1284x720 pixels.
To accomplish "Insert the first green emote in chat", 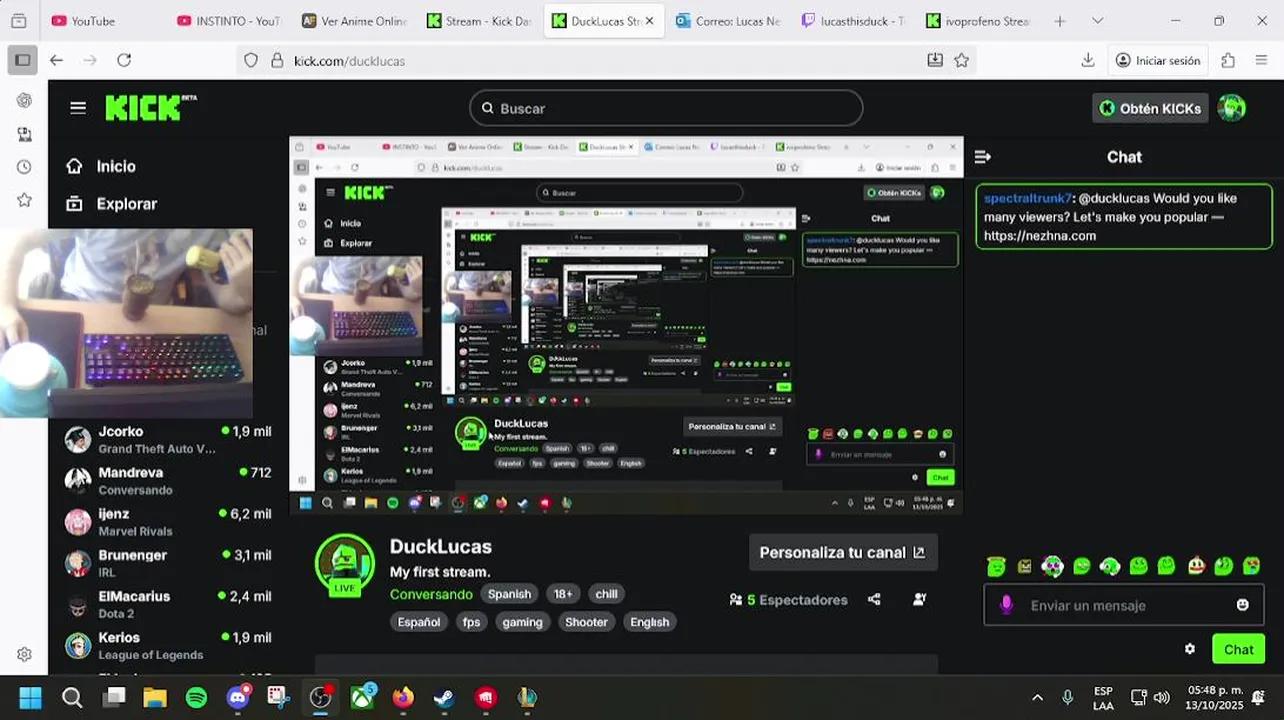I will pos(996,567).
